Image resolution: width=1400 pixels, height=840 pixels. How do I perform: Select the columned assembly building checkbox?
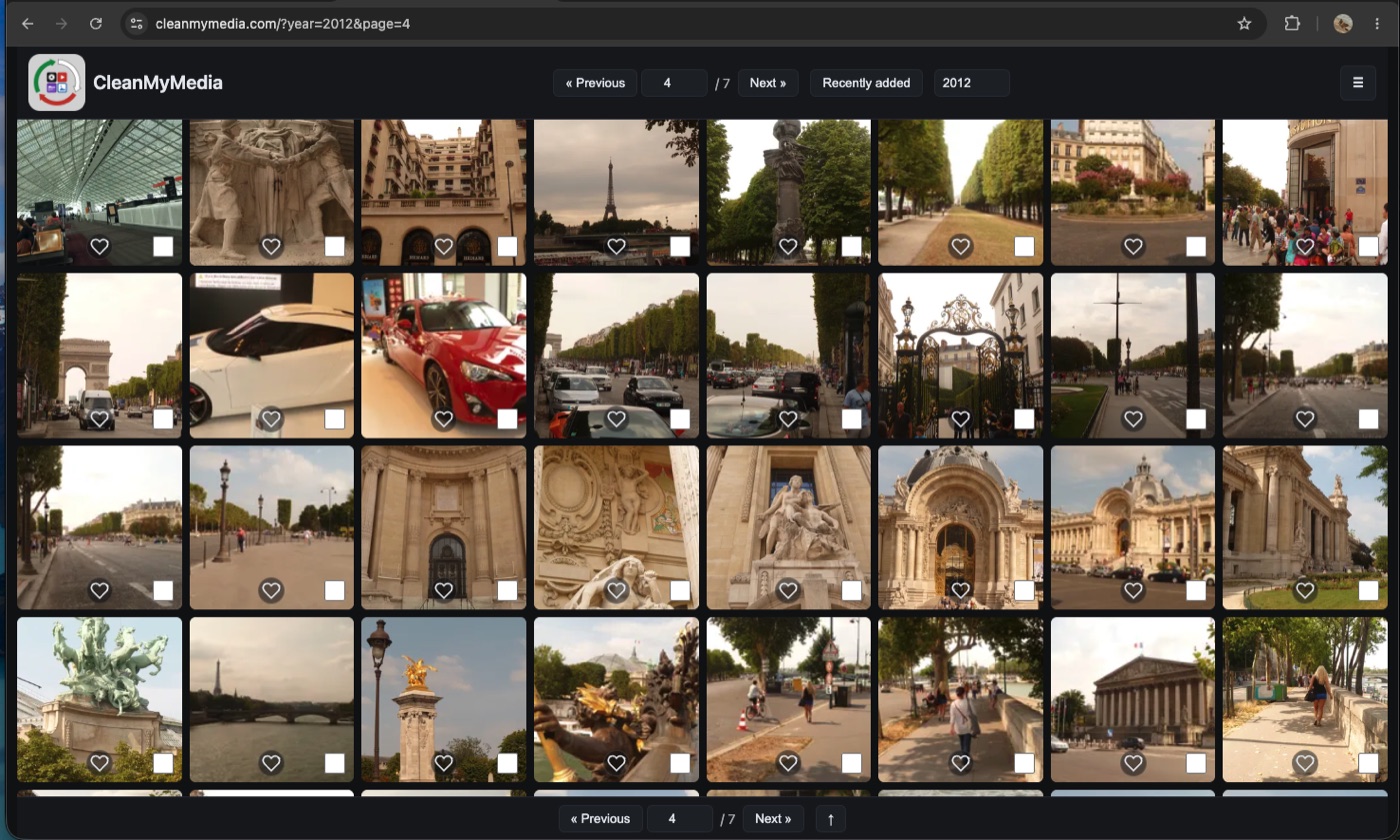pos(1196,763)
